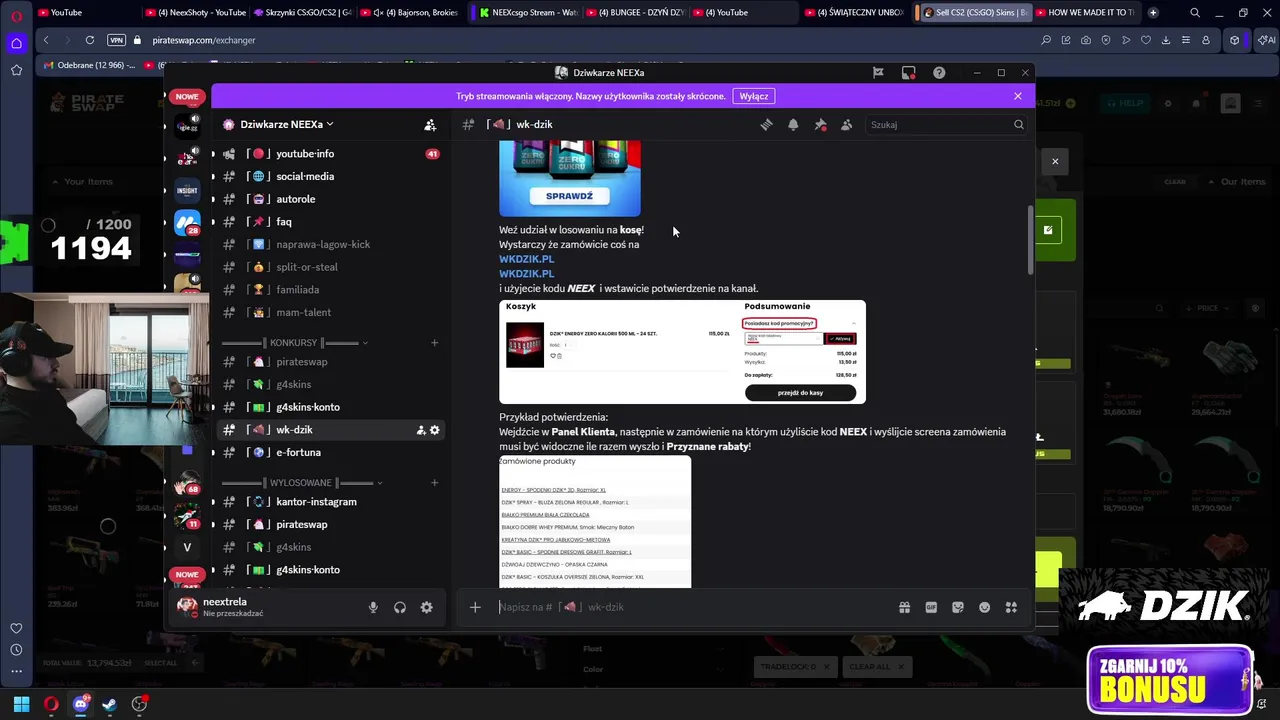The height and width of the screenshot is (720, 1280).
Task: Toggle the member list icon
Action: (847, 125)
